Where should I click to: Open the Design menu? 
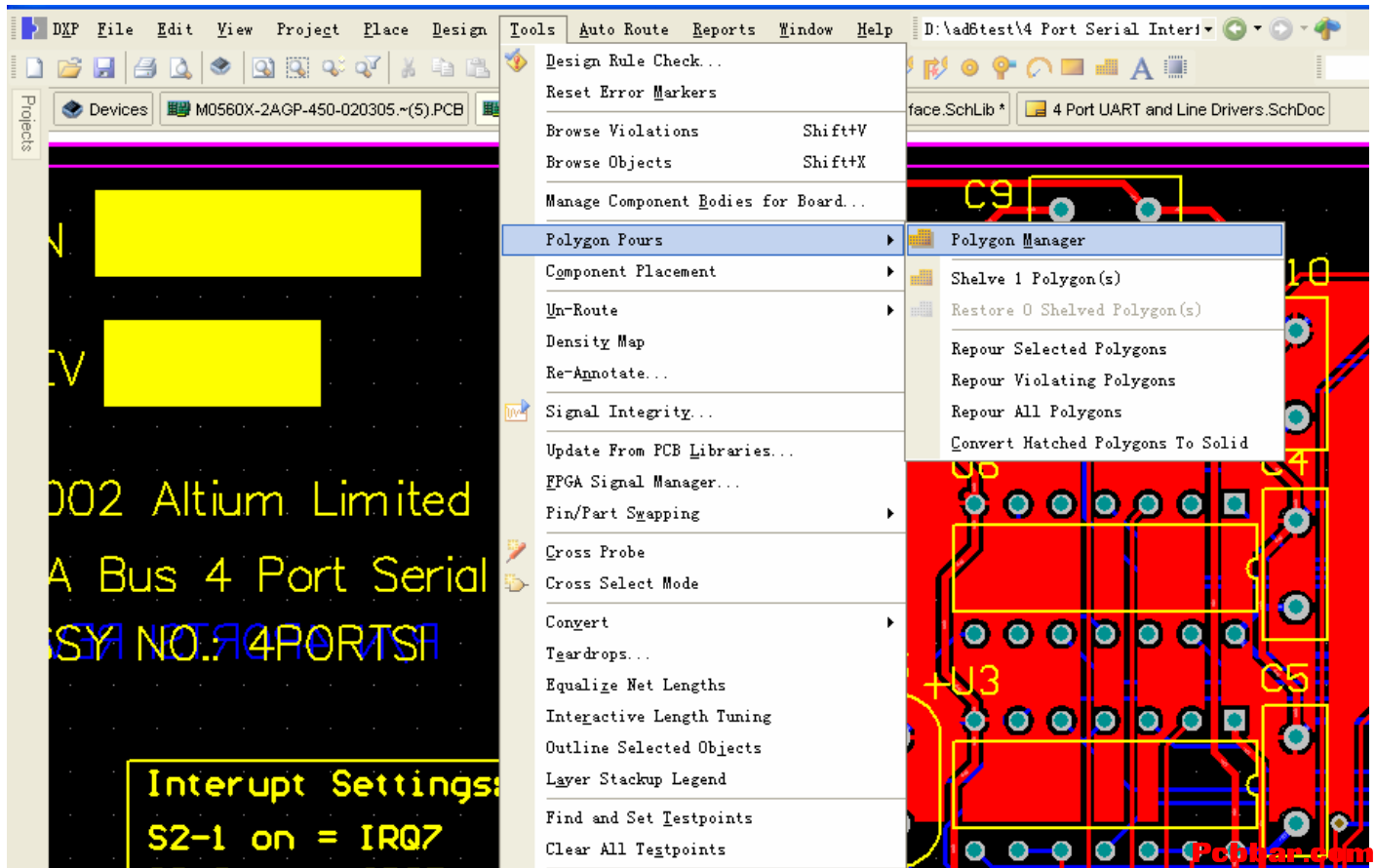[x=459, y=29]
